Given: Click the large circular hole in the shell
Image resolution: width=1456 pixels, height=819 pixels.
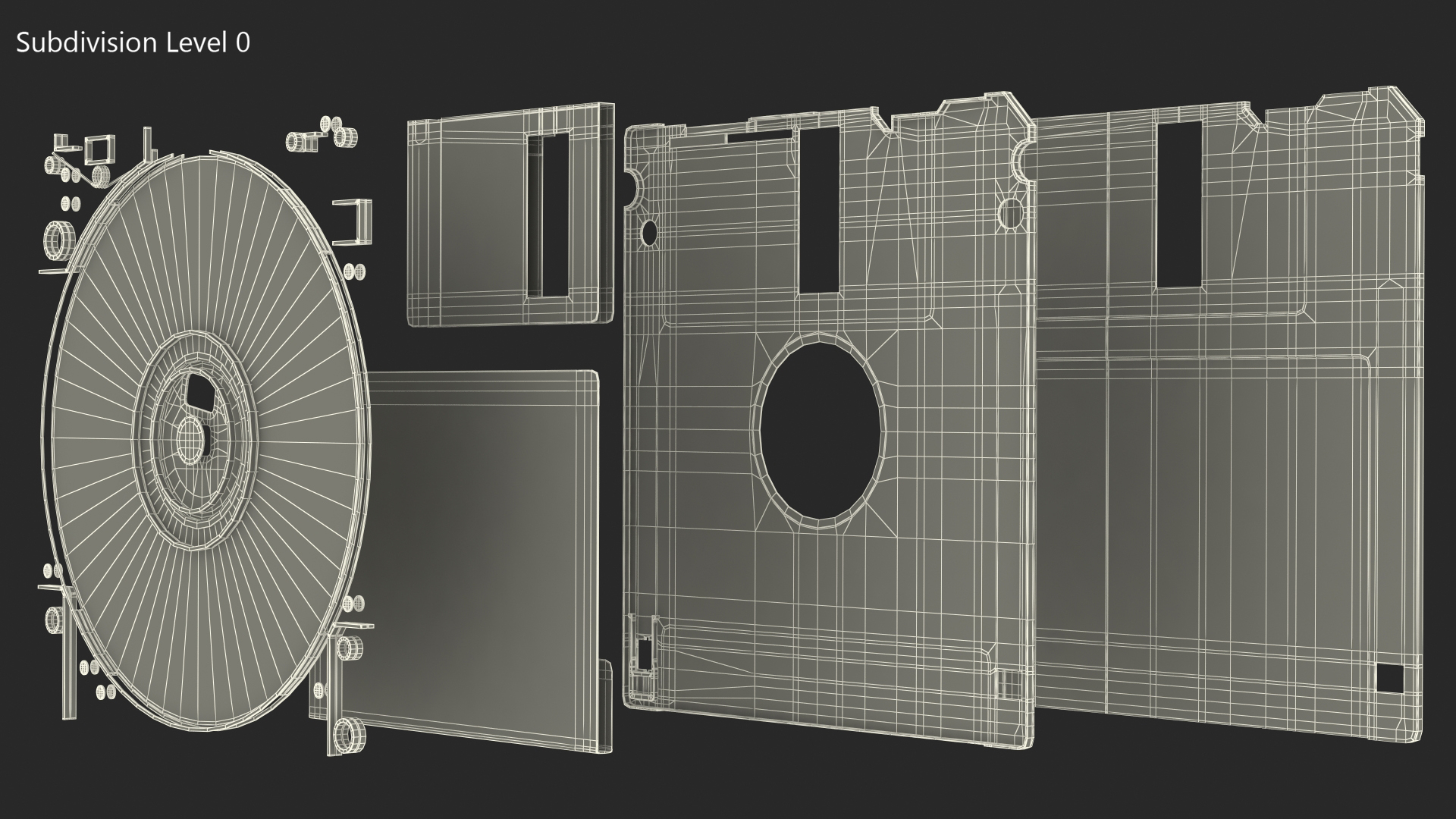Looking at the screenshot, I should click(x=821, y=430).
